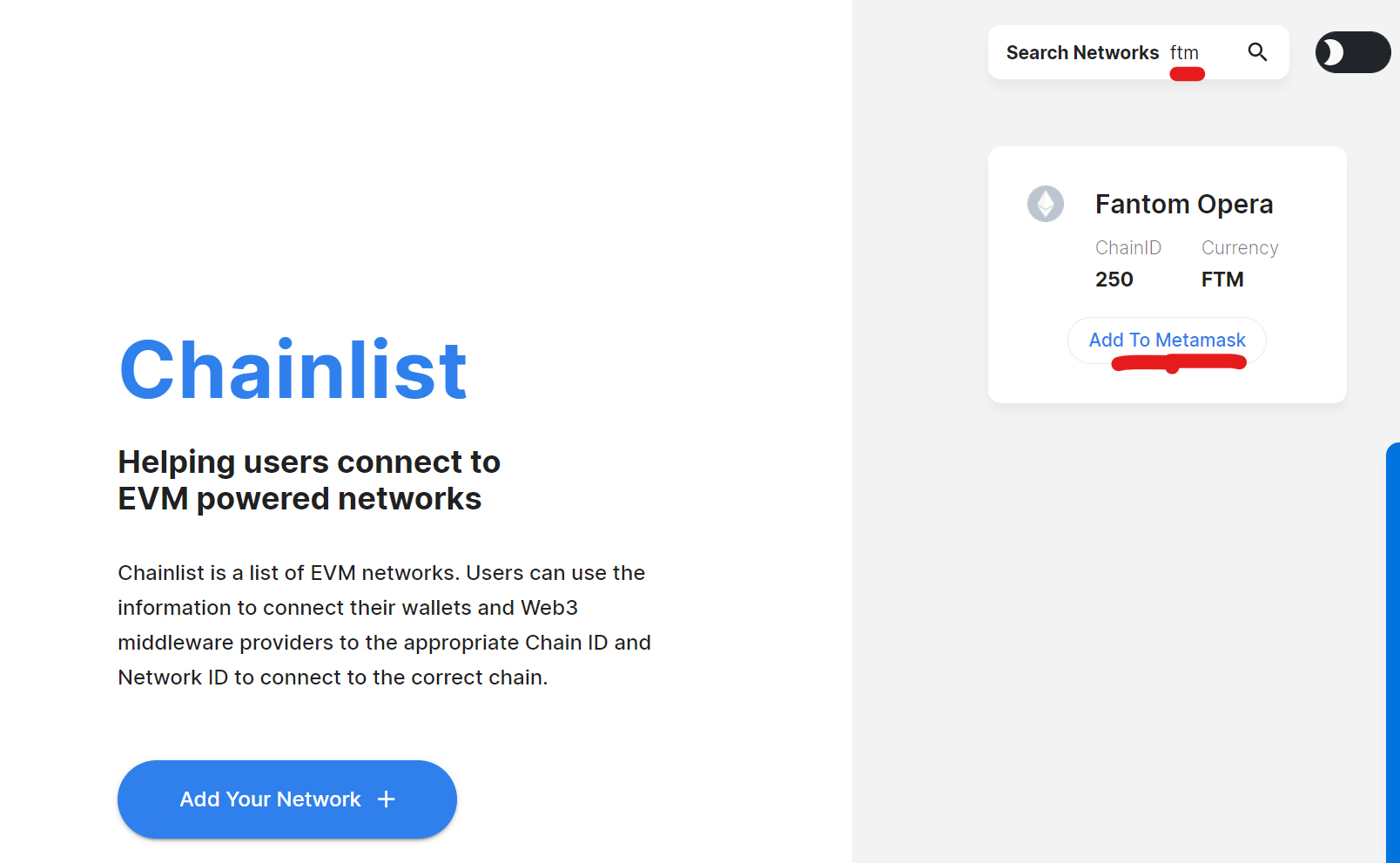Image resolution: width=1400 pixels, height=863 pixels.
Task: Click the magnifier search icon
Action: coord(1257,52)
